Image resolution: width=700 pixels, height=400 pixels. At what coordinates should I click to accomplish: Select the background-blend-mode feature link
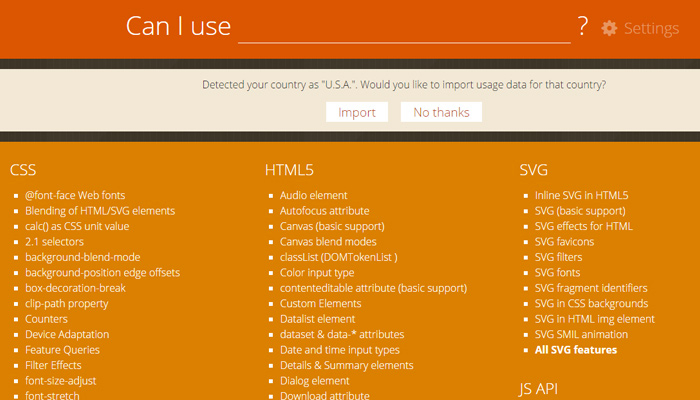click(83, 257)
